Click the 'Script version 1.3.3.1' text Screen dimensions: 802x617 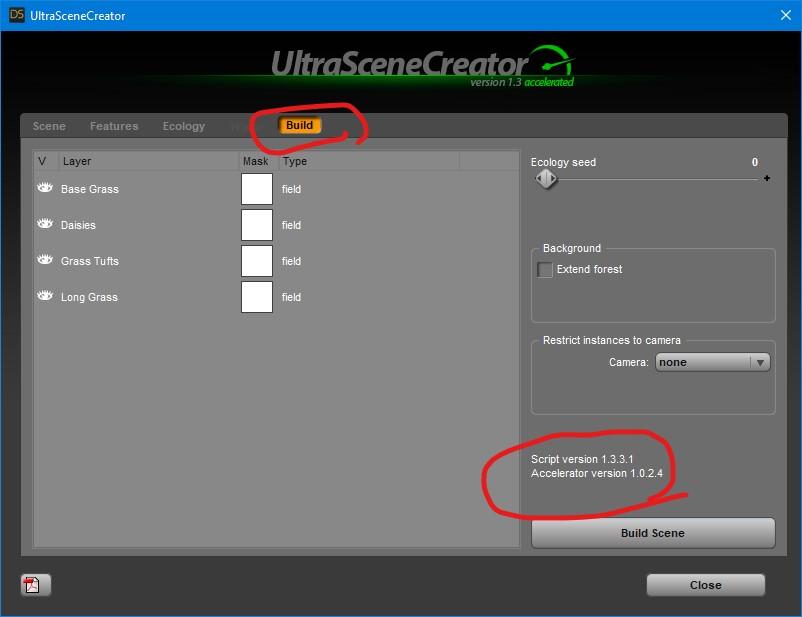(x=582, y=459)
